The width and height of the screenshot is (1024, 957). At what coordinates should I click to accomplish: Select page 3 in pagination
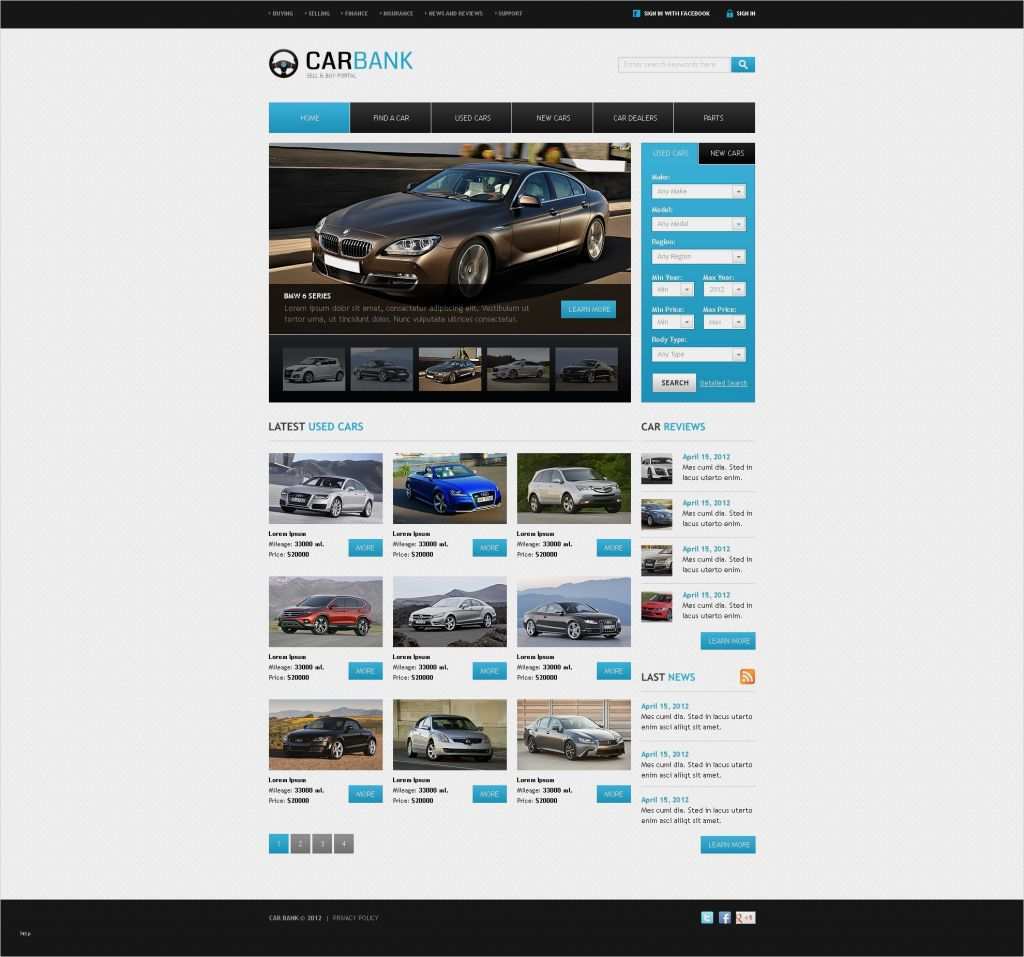(x=322, y=843)
